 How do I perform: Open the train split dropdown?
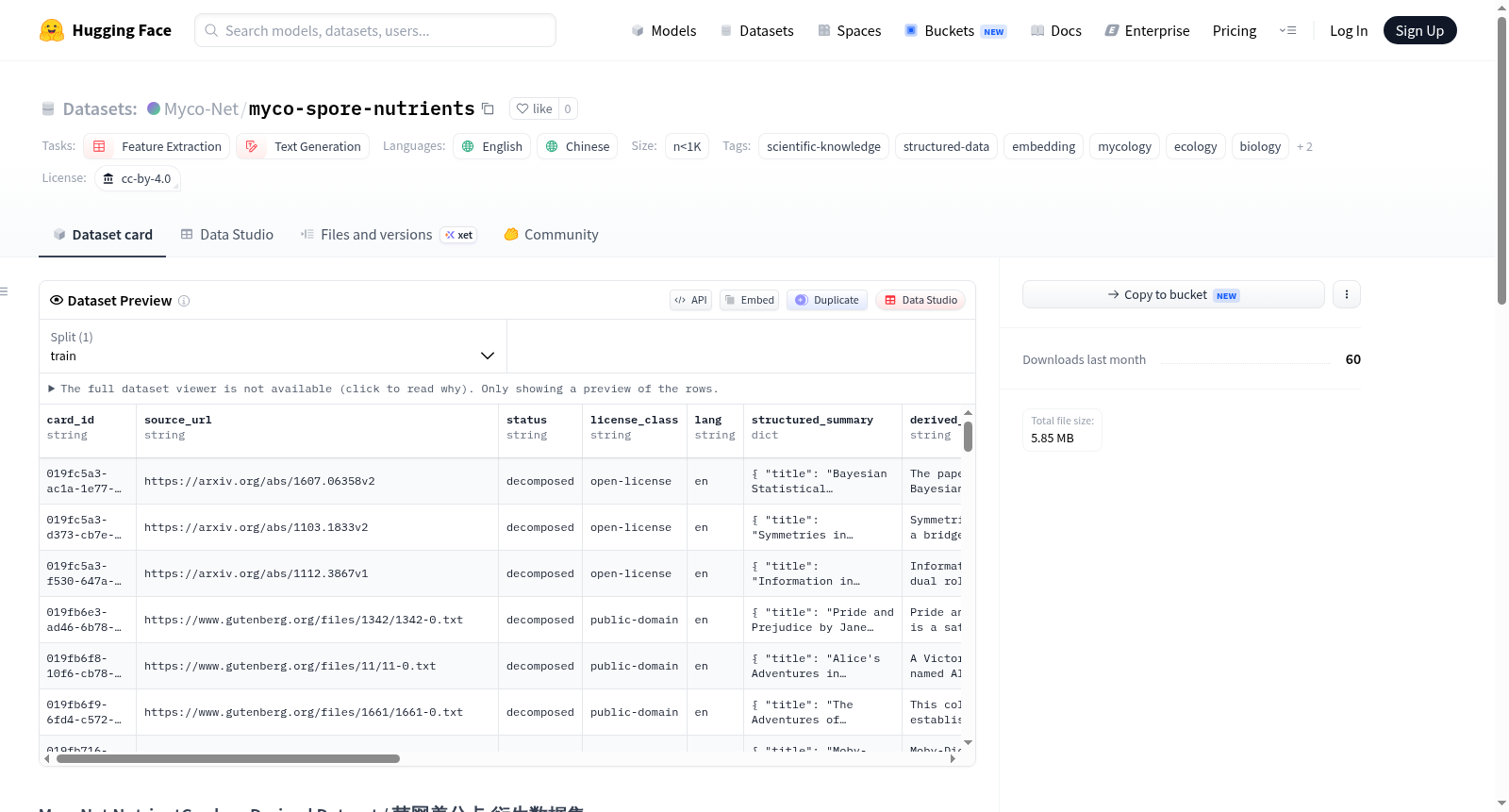point(274,346)
